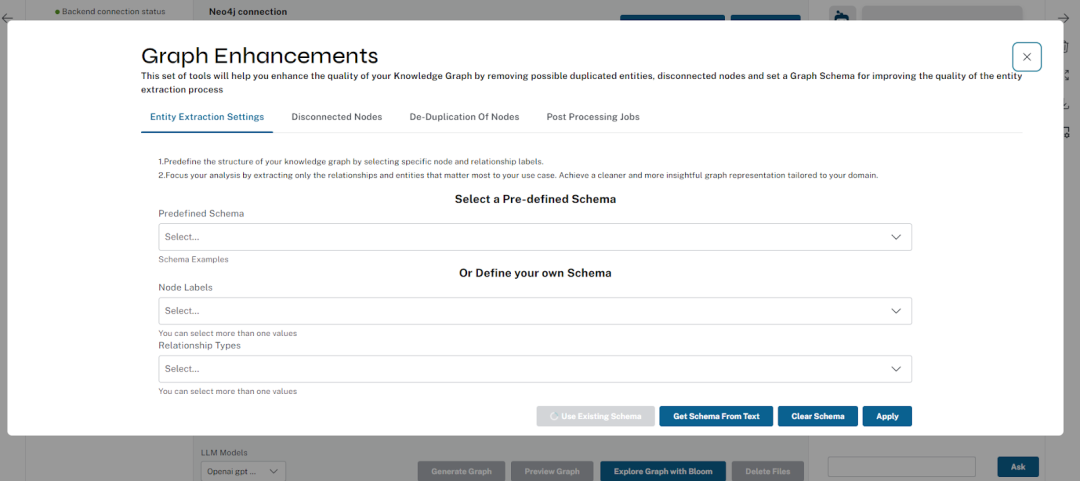
Task: Open the Disconnected Nodes tab
Action: click(337, 117)
